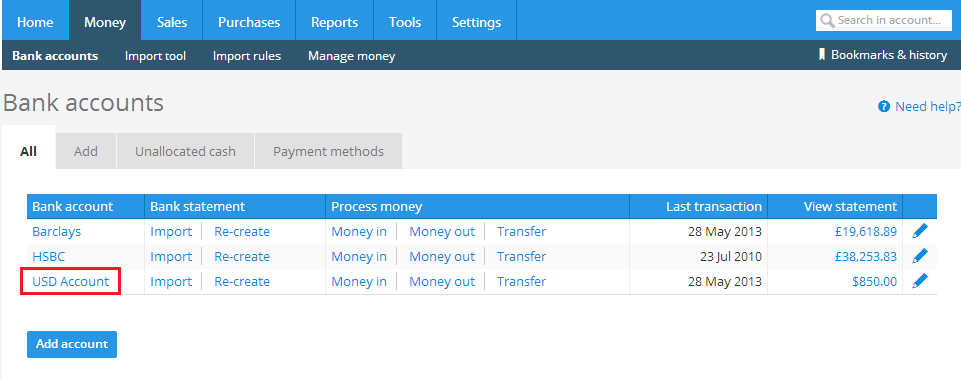Open Bookmarks & history
Image resolution: width=961 pixels, height=379 pixels.
pos(889,55)
